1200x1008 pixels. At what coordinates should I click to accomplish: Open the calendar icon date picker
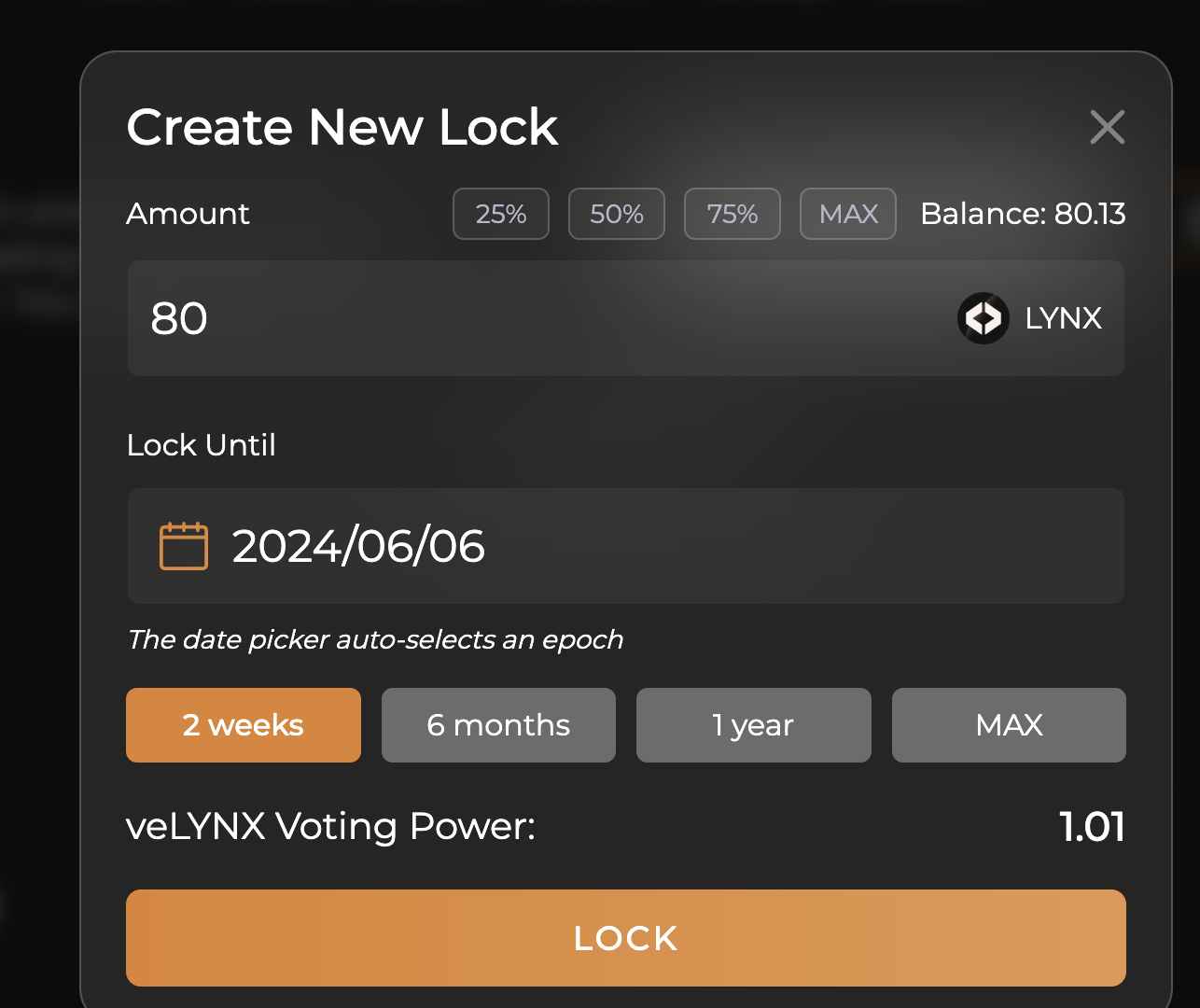pyautogui.click(x=184, y=546)
